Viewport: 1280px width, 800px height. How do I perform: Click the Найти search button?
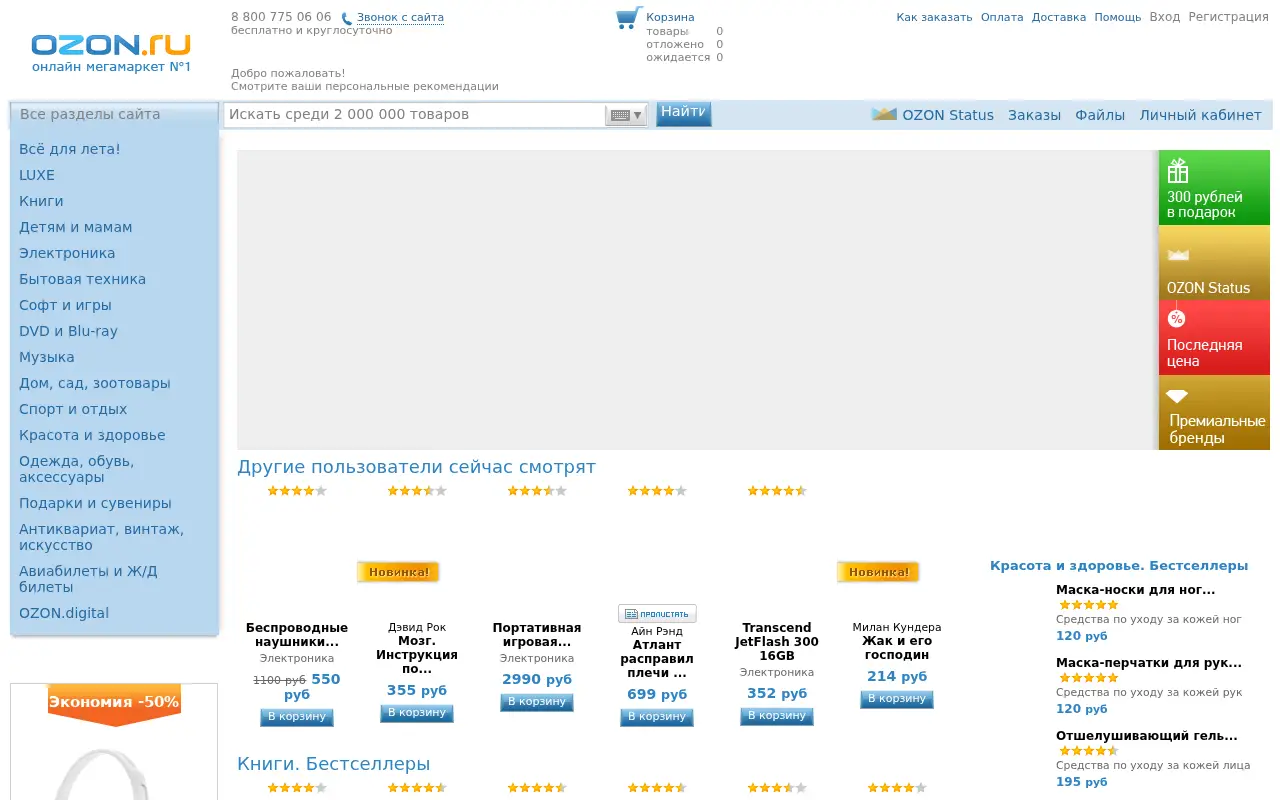684,113
